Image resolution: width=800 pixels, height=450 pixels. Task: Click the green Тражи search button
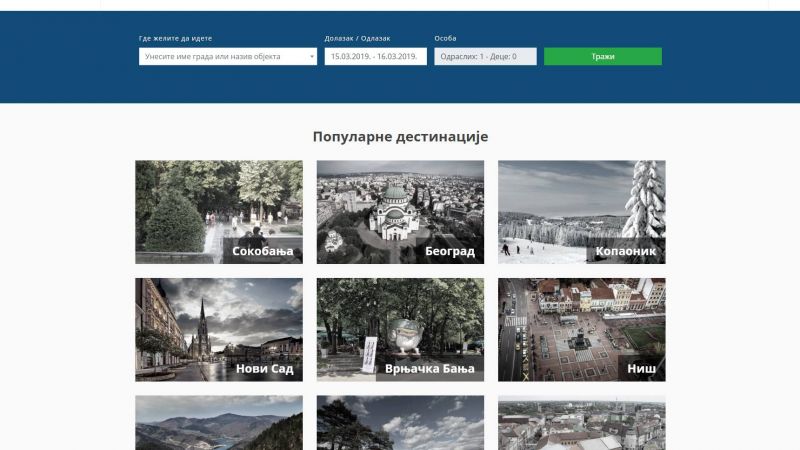(603, 57)
